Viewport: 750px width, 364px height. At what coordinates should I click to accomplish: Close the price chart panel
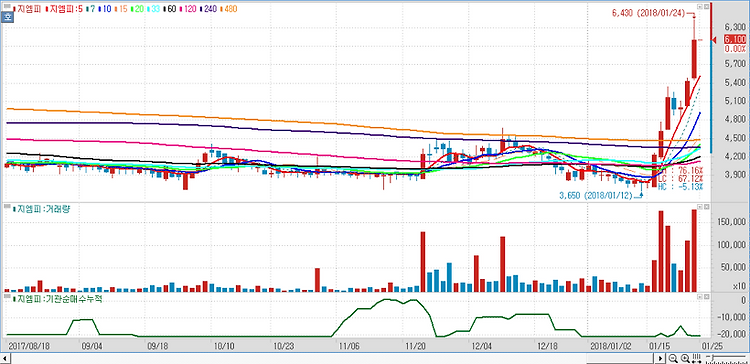[706, 7]
